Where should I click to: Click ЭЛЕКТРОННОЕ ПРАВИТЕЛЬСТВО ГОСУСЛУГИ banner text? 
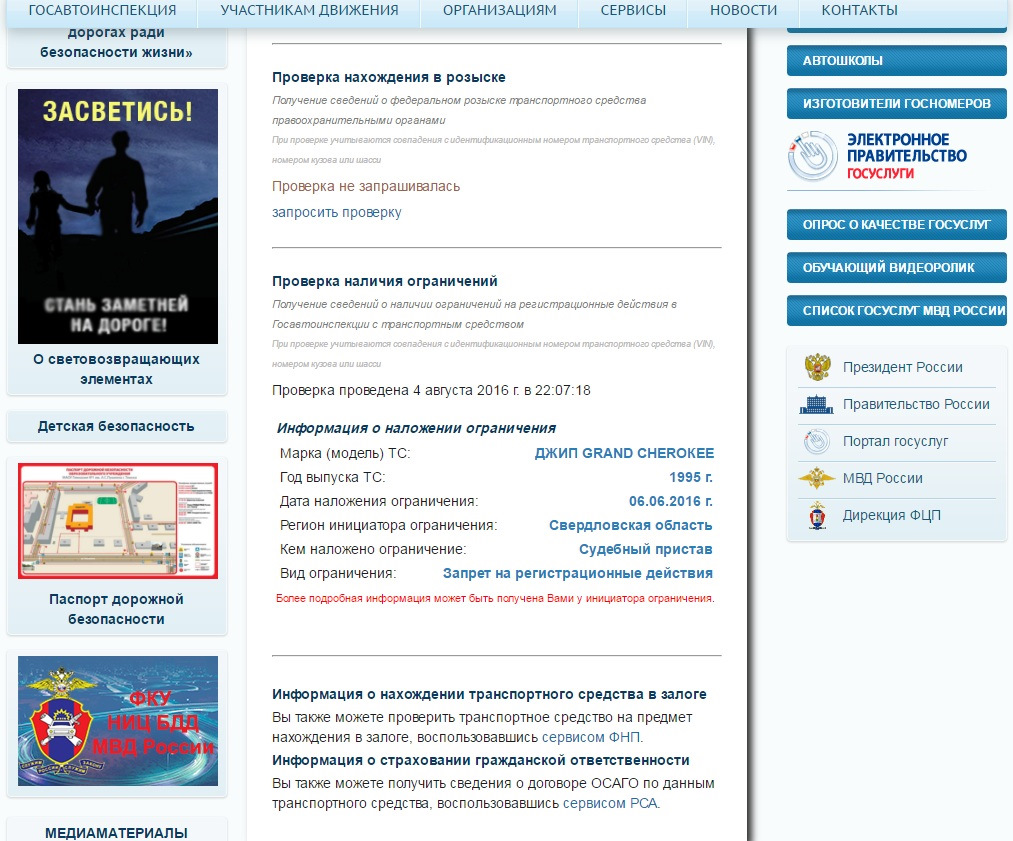tap(906, 156)
